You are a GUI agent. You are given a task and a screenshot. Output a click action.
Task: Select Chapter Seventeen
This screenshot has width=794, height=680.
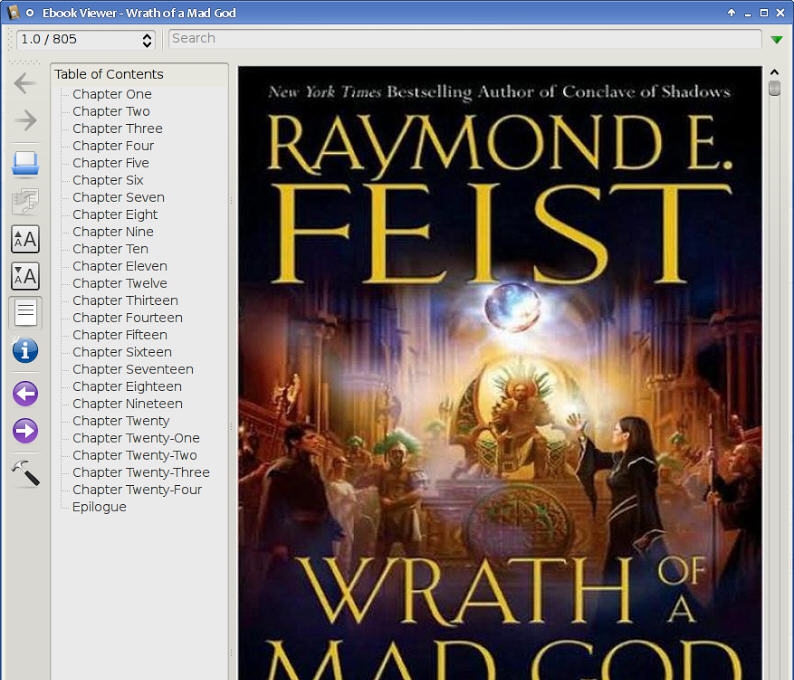(x=133, y=370)
